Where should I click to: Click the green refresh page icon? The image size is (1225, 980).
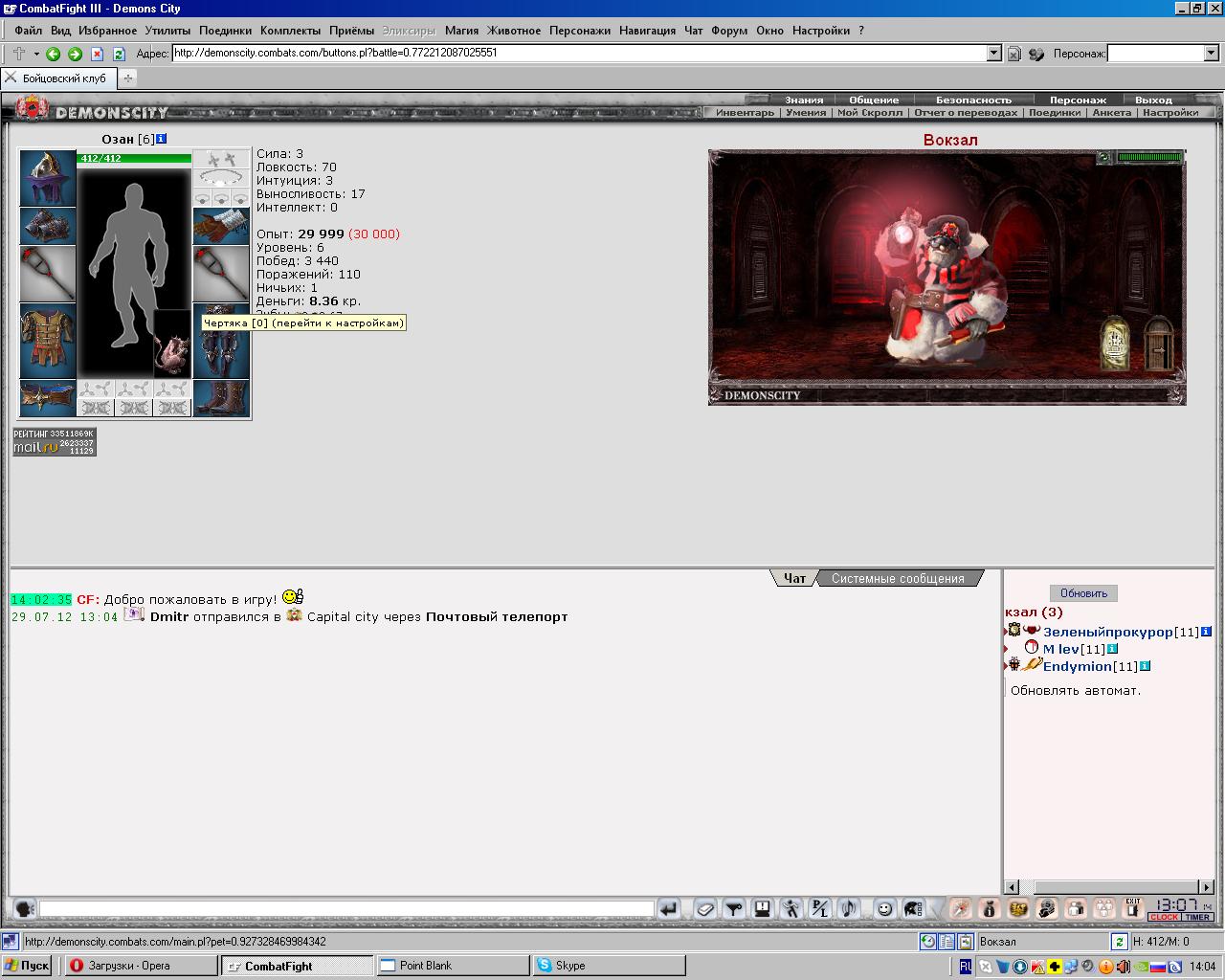click(119, 55)
